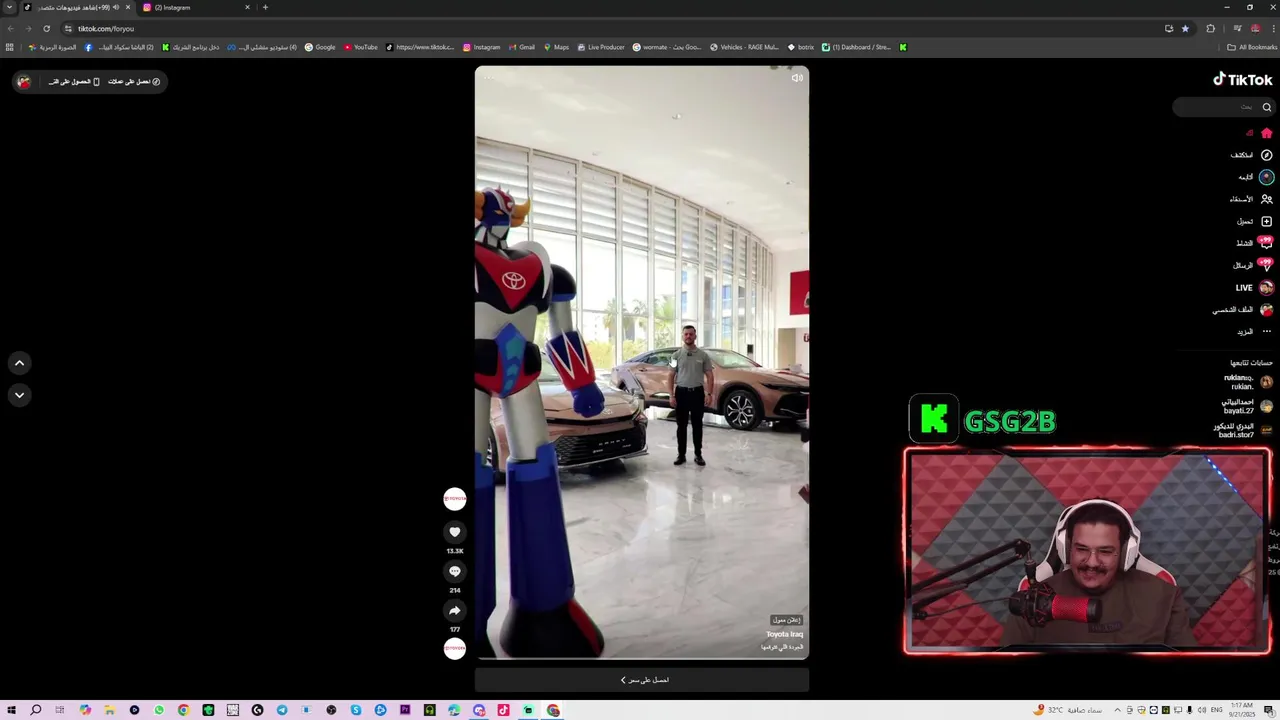Viewport: 1280px width, 720px height.
Task: Open the badri.stor7 followed account
Action: (1244, 430)
